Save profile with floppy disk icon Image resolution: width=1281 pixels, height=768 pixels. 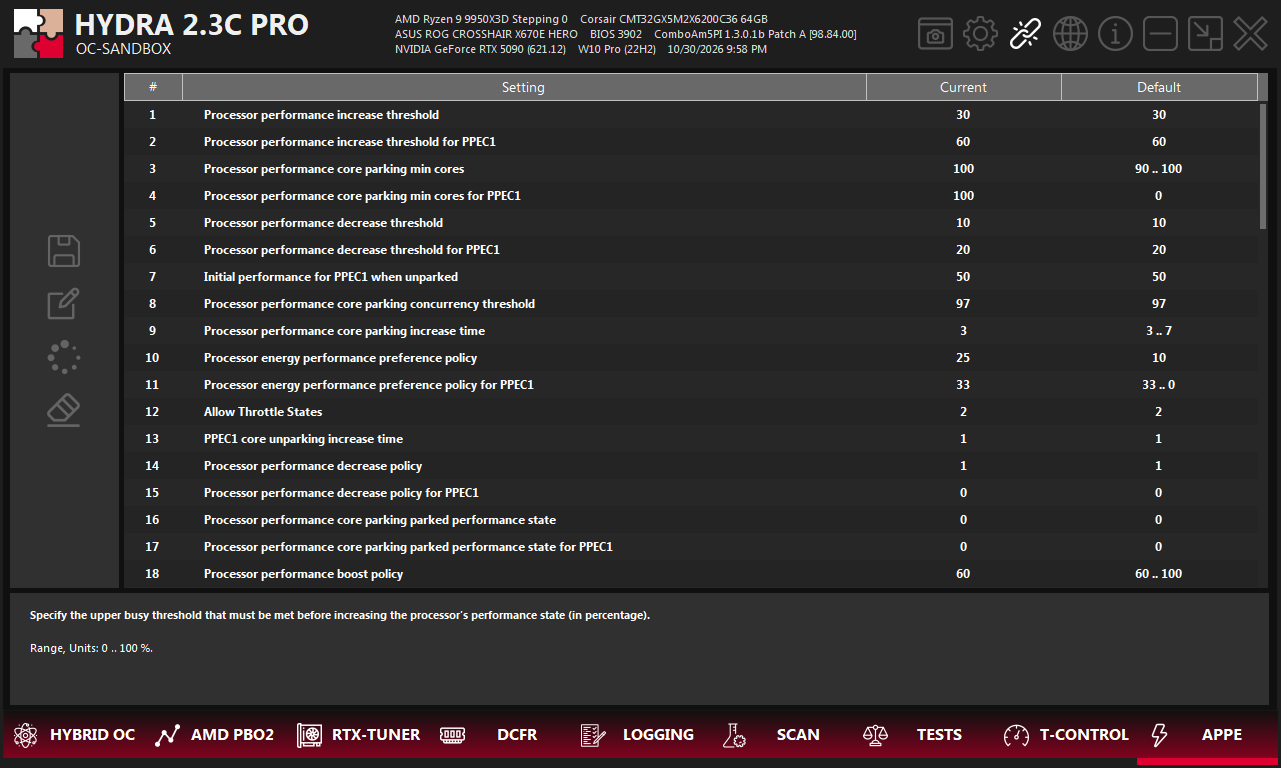[x=64, y=251]
